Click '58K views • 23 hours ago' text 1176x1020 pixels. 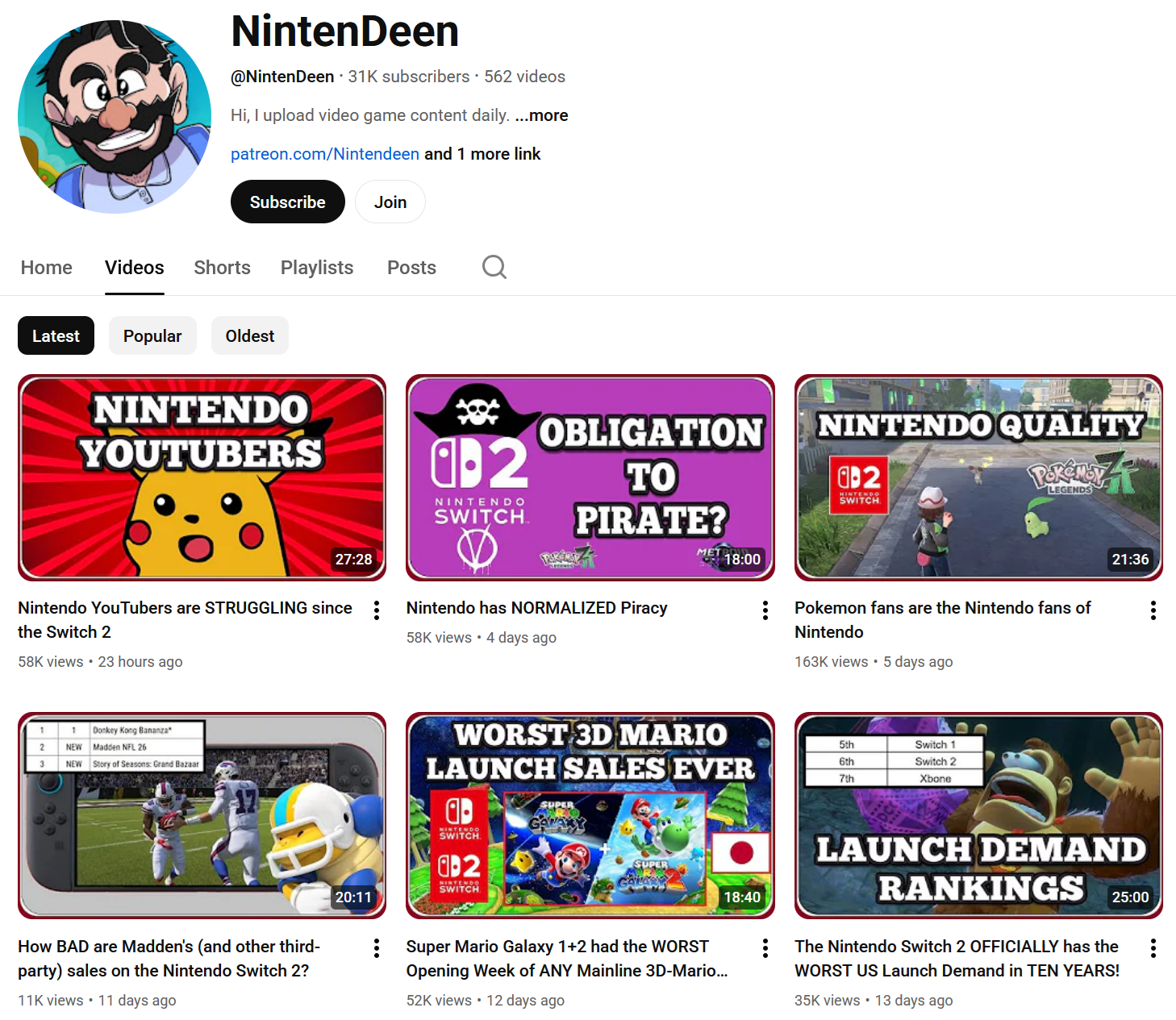click(x=100, y=662)
